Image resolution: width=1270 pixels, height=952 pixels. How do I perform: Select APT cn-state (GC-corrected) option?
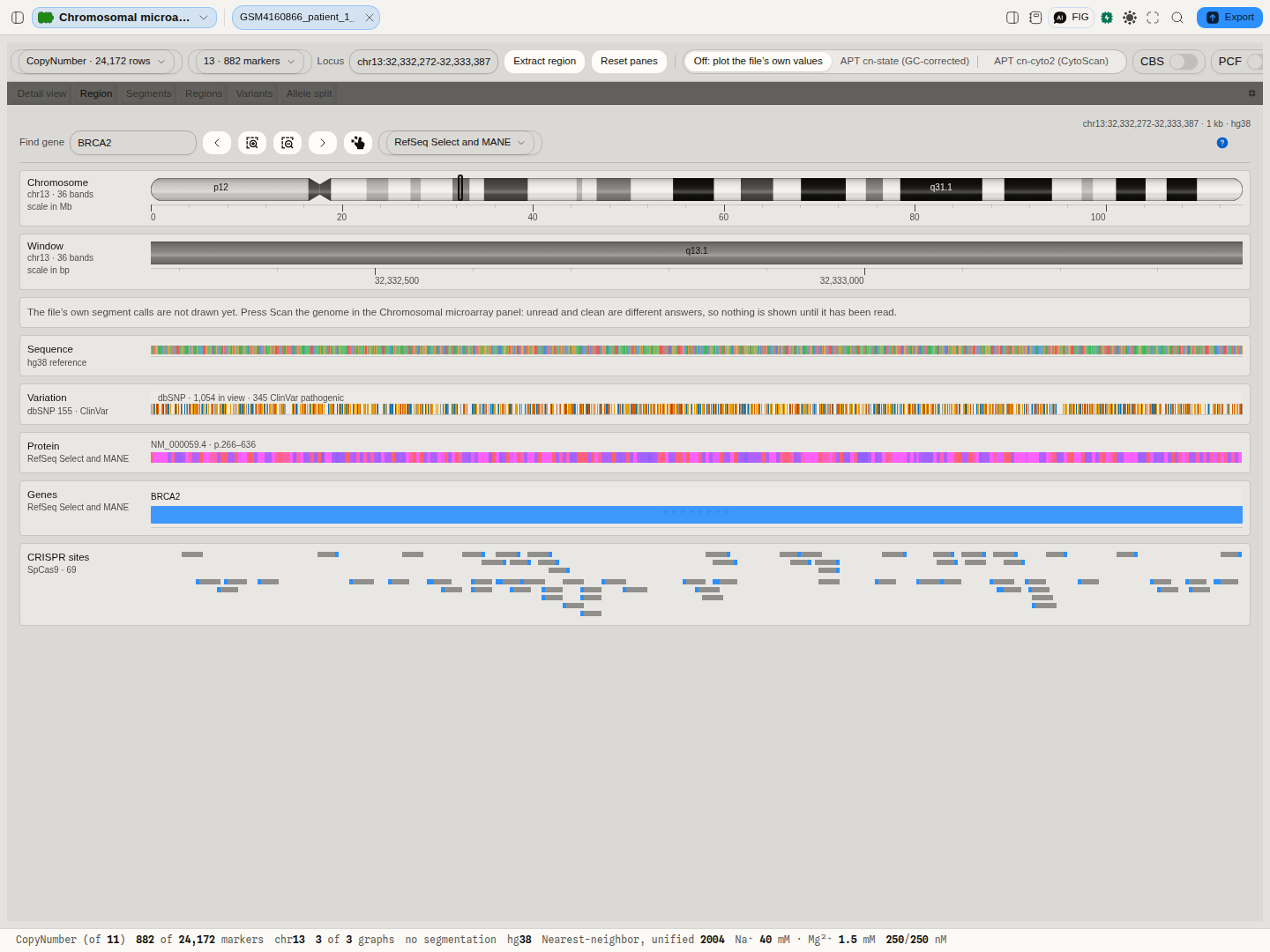coord(904,62)
